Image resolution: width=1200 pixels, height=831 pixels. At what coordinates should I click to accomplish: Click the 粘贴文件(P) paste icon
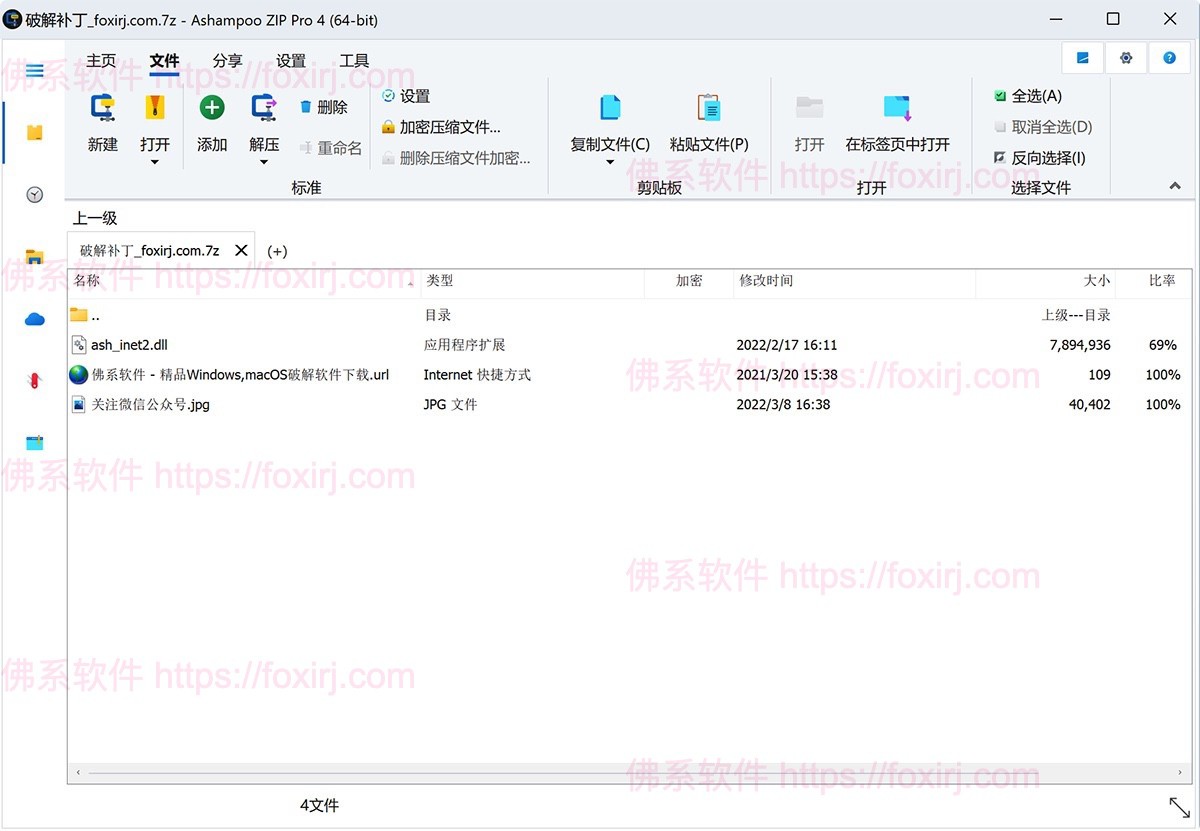click(x=708, y=108)
